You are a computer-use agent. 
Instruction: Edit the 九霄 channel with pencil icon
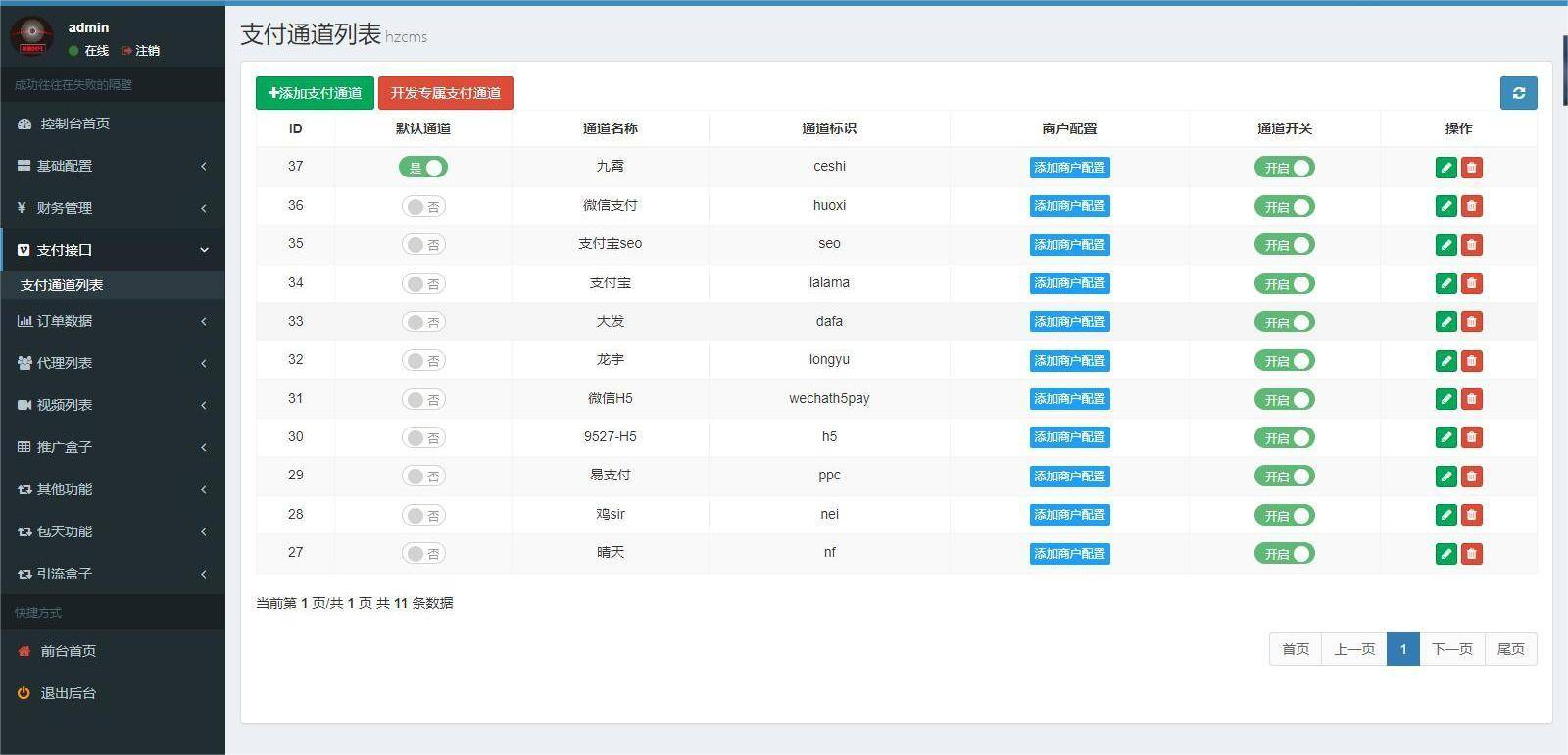click(x=1445, y=168)
